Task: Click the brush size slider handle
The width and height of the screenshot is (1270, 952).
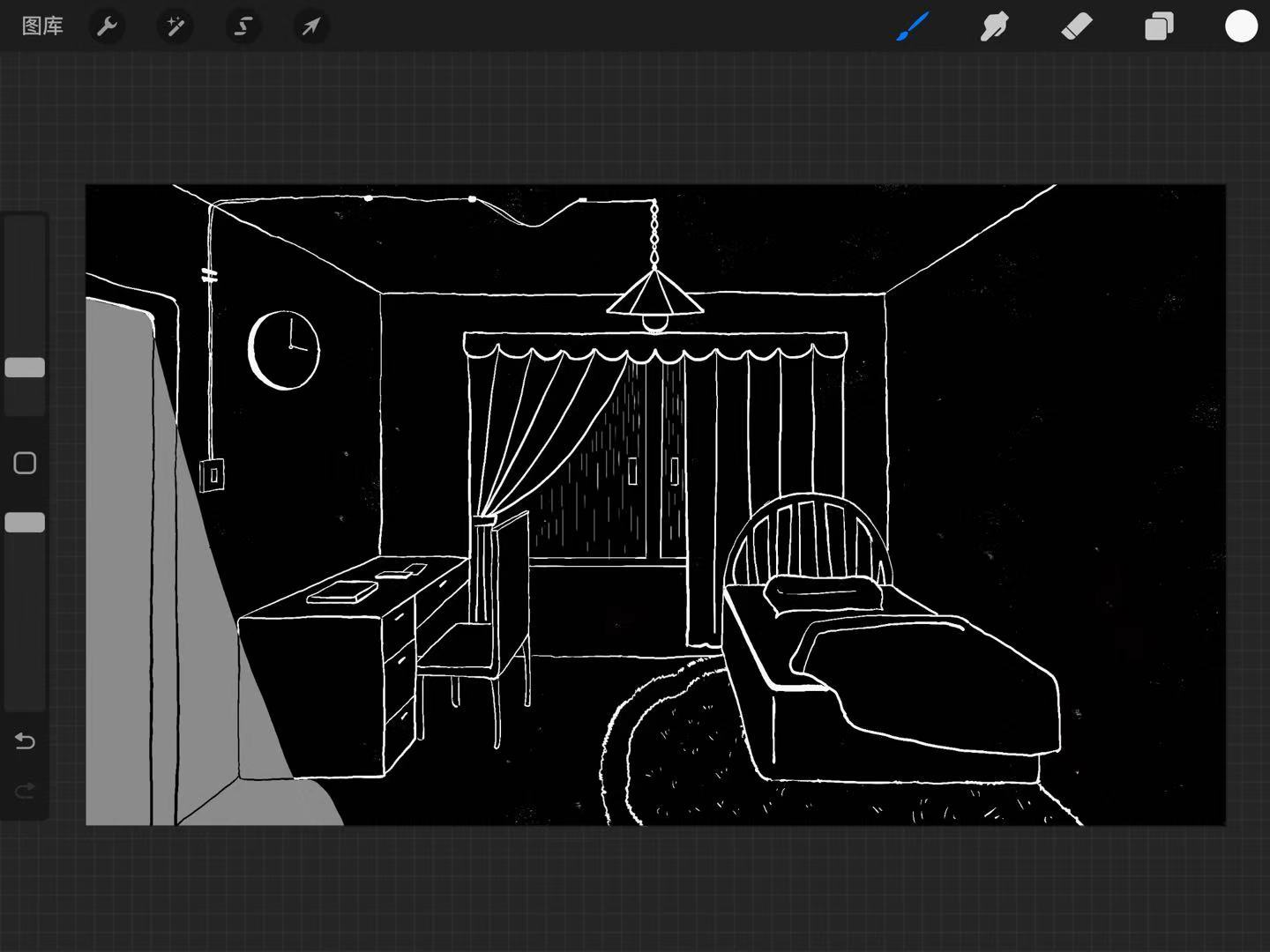Action: 25,368
